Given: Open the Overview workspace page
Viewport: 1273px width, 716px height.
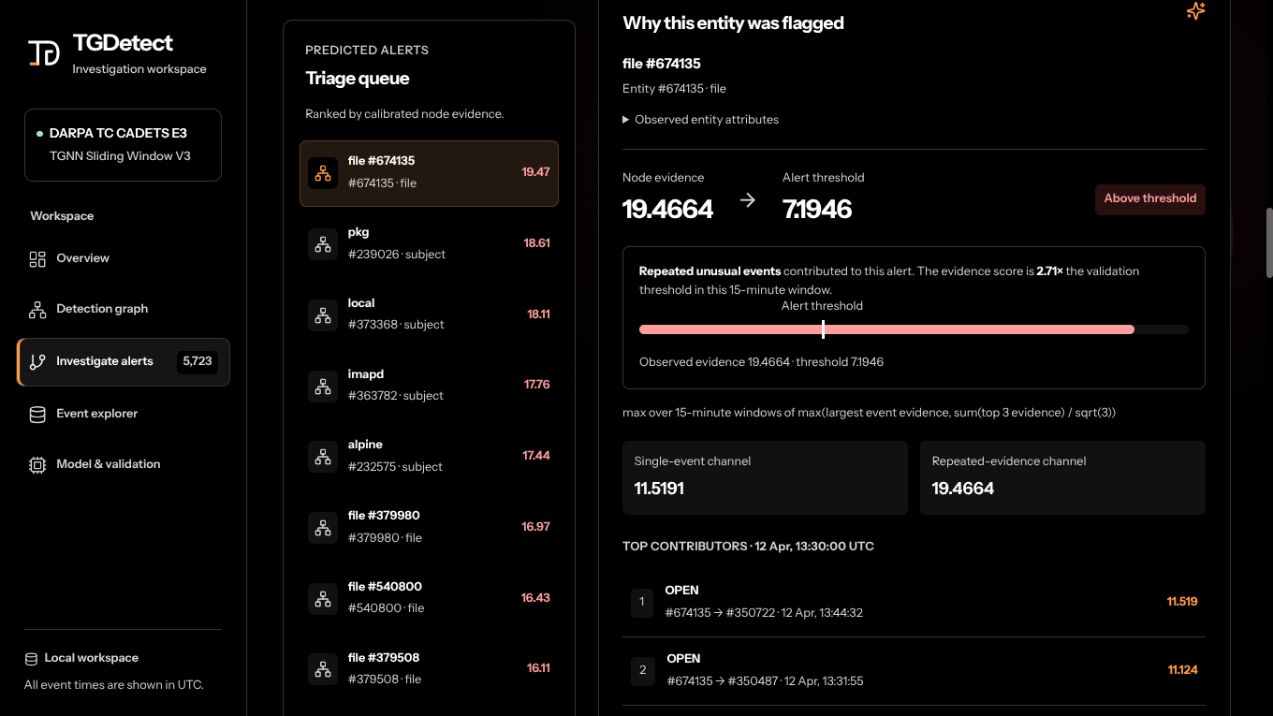Looking at the screenshot, I should click(123, 259).
